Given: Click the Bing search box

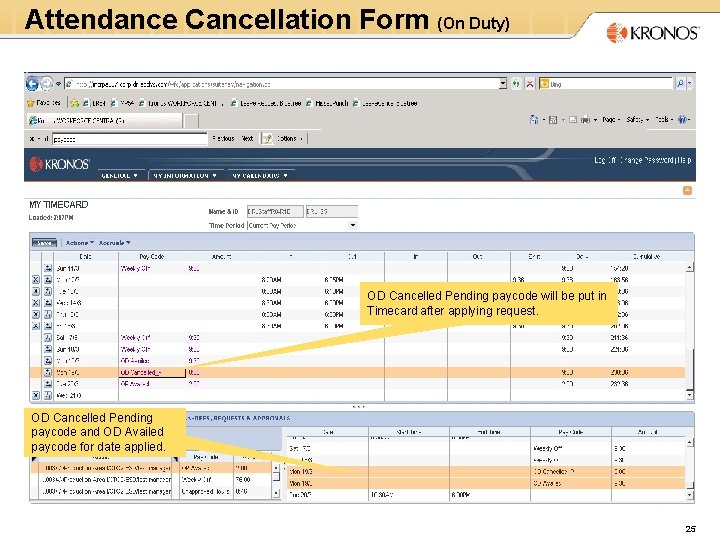Looking at the screenshot, I should (606, 84).
